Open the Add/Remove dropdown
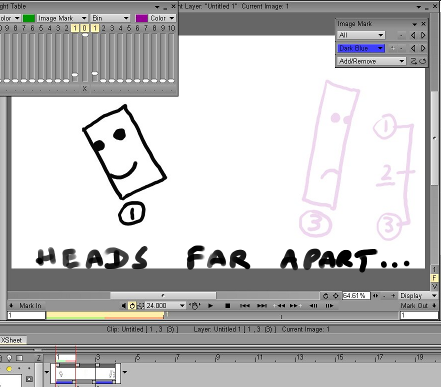441x387 pixels. (x=371, y=61)
